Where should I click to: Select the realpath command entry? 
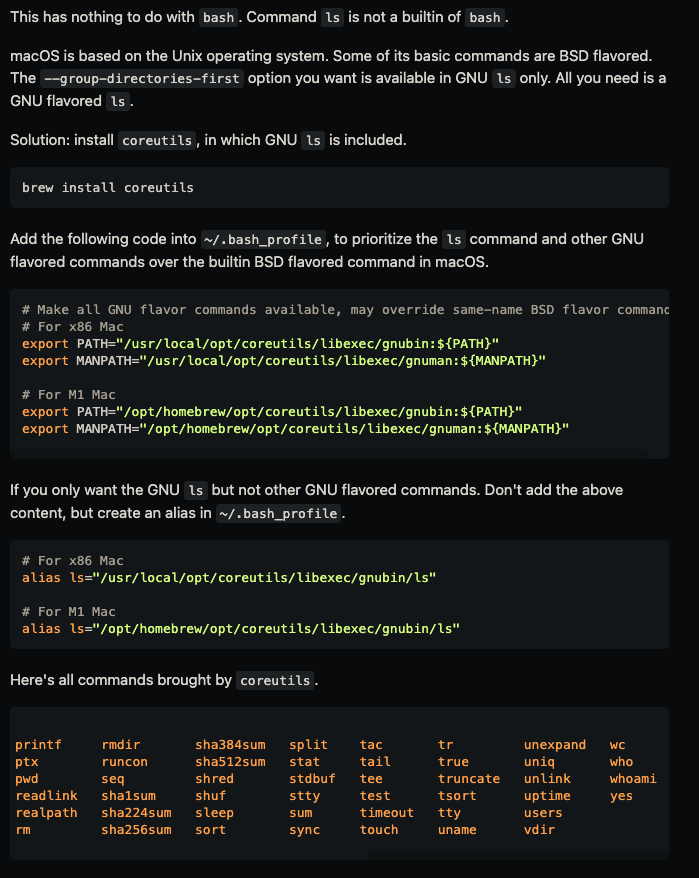[46, 813]
